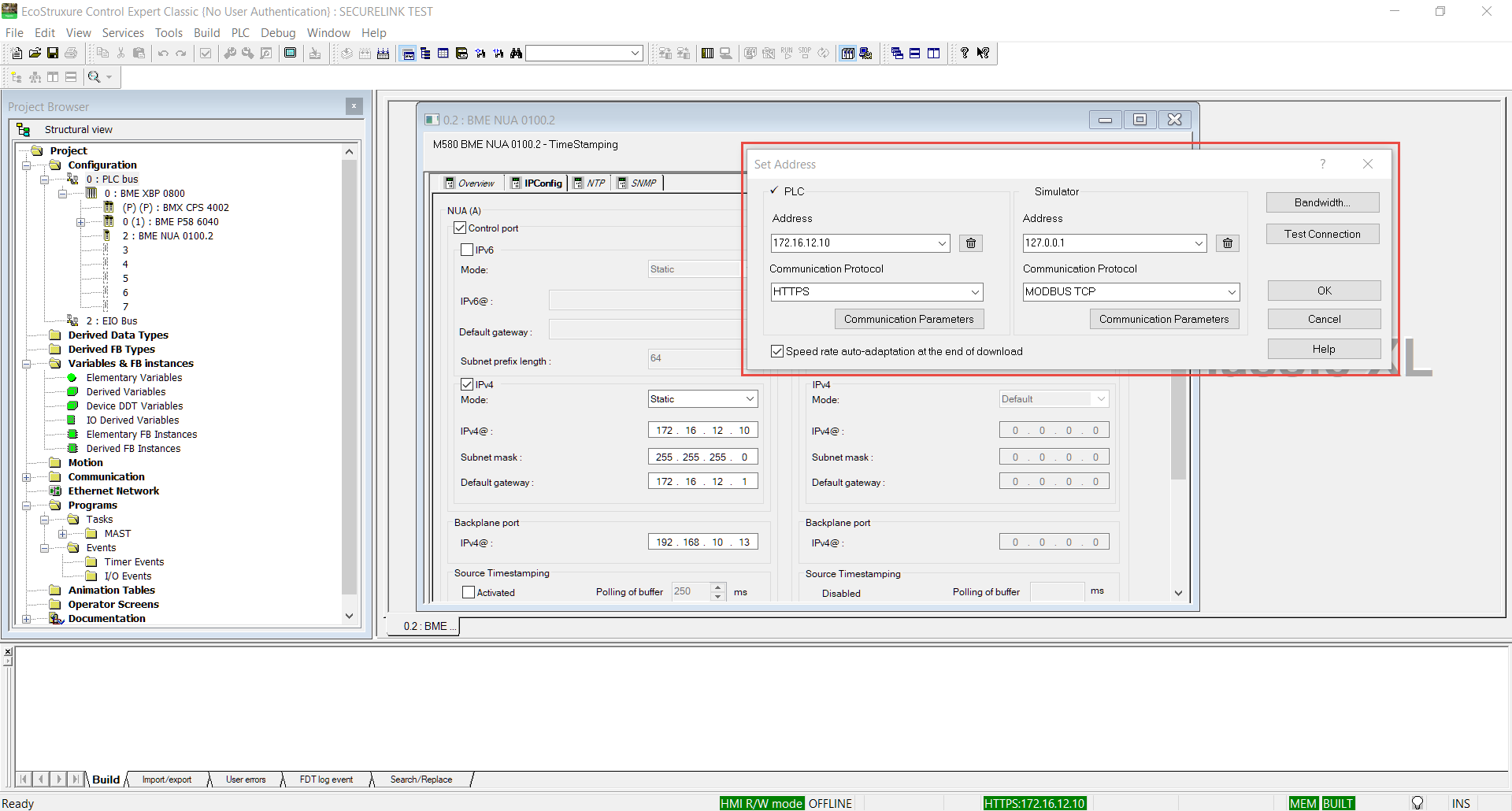The height and width of the screenshot is (811, 1512).
Task: Save the project with the floppy disk icon
Action: pyautogui.click(x=53, y=54)
